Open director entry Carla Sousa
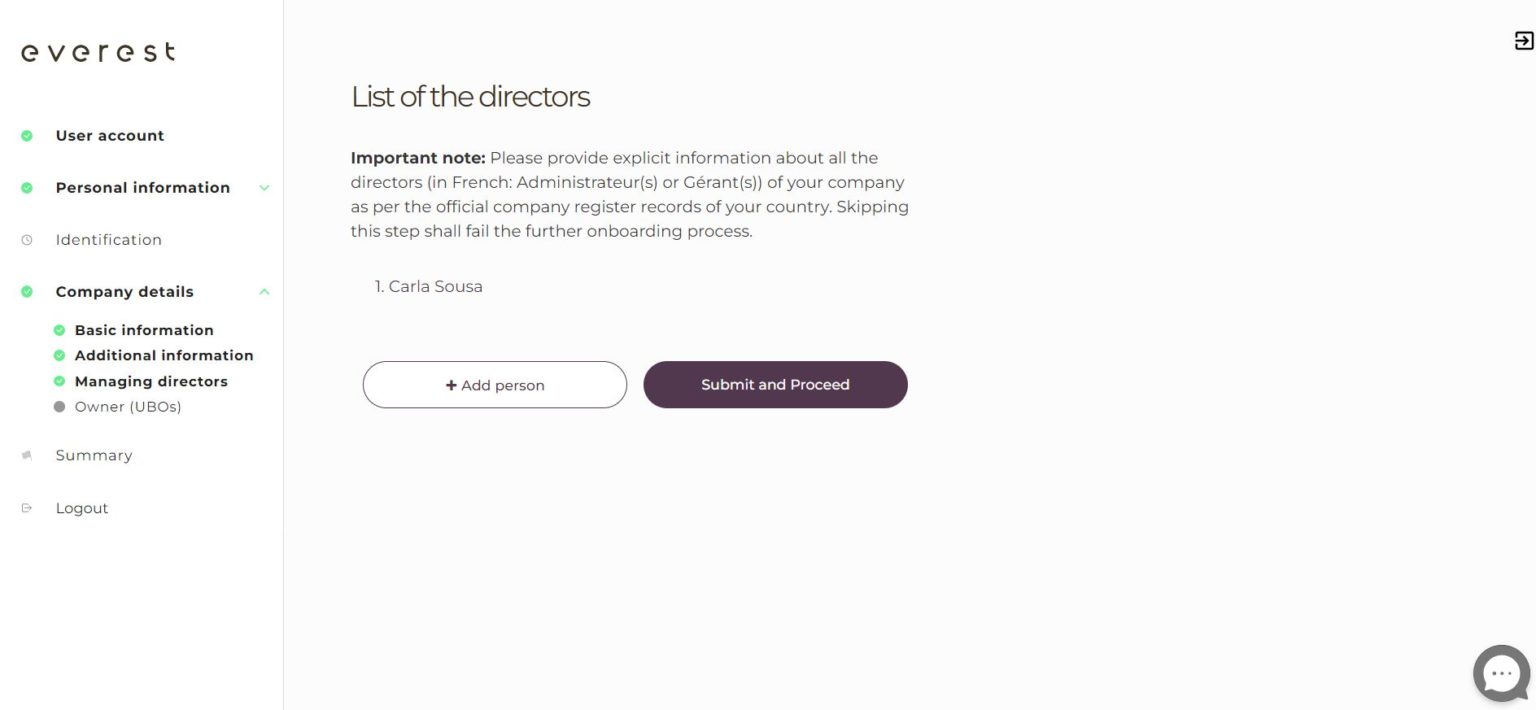Image resolution: width=1536 pixels, height=710 pixels. click(435, 287)
